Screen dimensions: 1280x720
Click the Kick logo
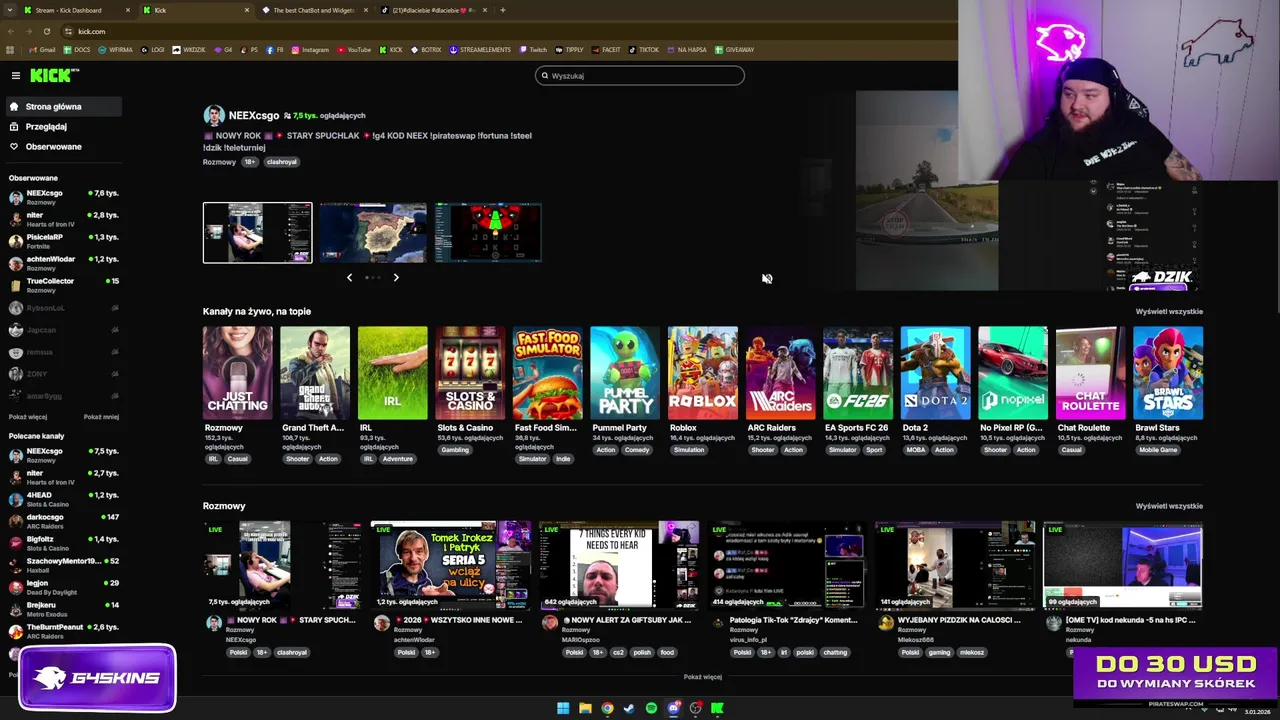(54, 75)
